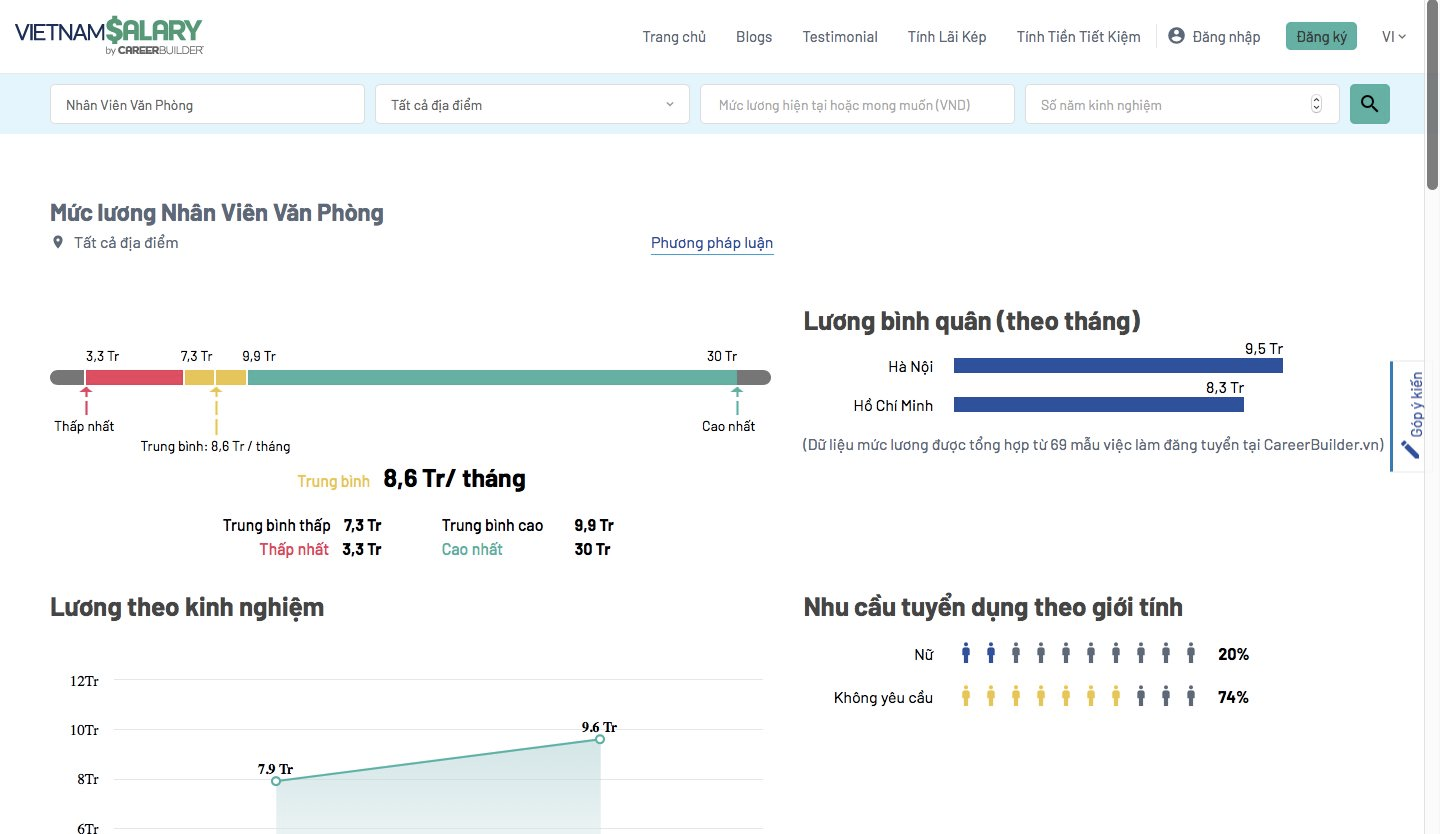Image resolution: width=1440 pixels, height=834 pixels.
Task: Click the pencil icon on the Góp ý kiến tab
Action: (x=1410, y=448)
